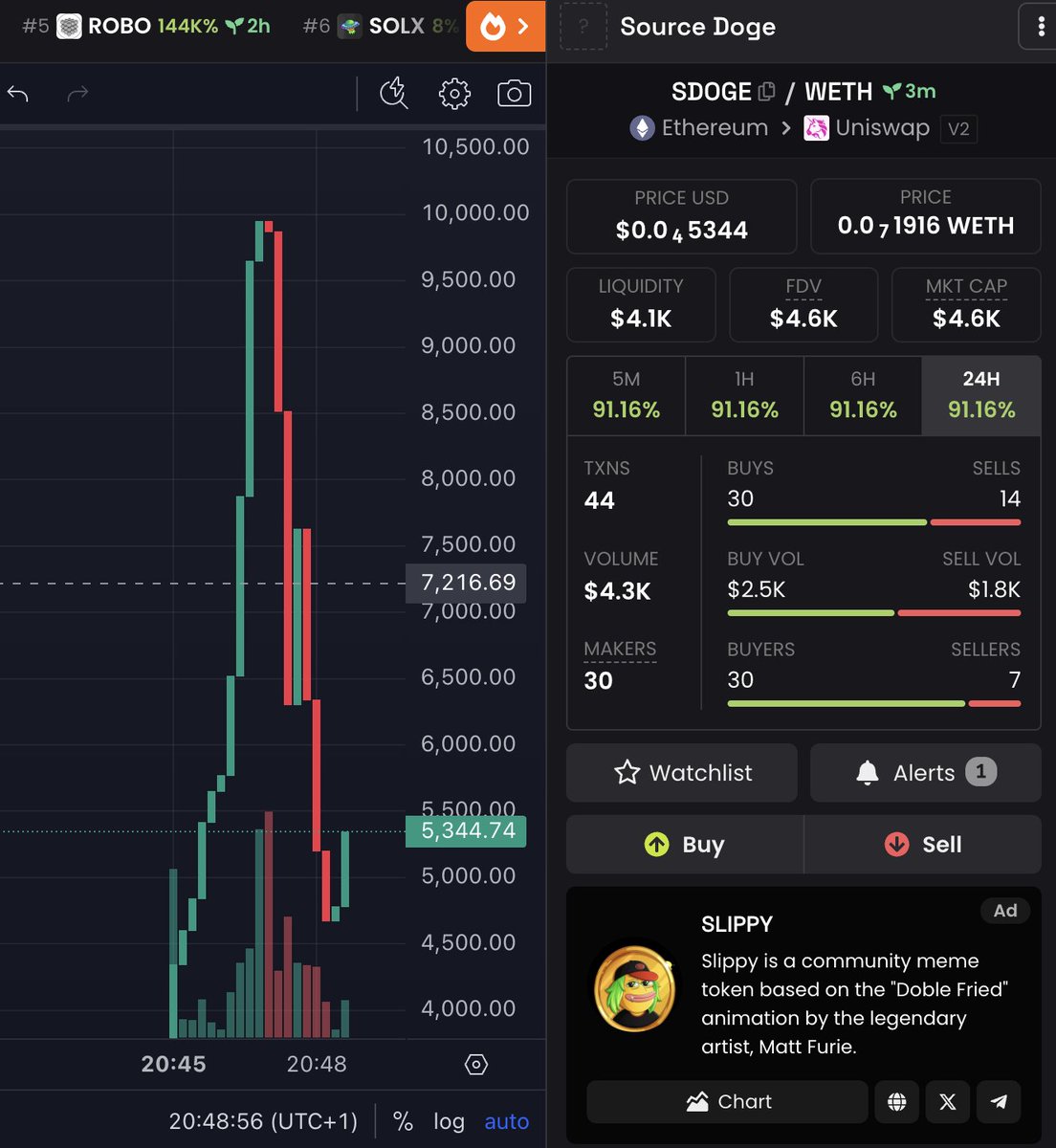The image size is (1056, 1148).
Task: Click the SLIPPY ad title
Action: [x=737, y=924]
